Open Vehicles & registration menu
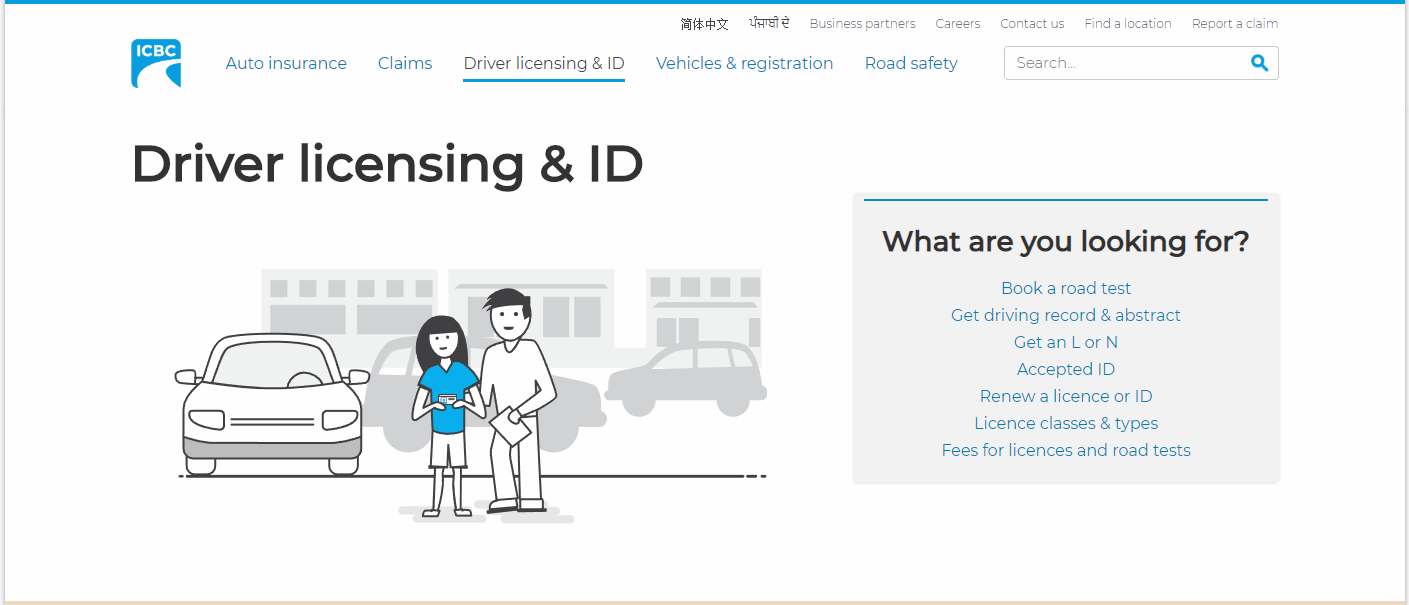The width and height of the screenshot is (1409, 605). pos(744,63)
